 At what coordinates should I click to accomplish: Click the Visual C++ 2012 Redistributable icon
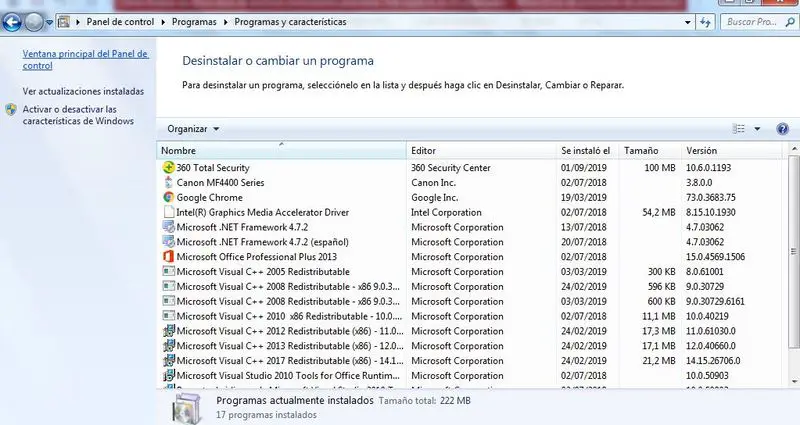coord(168,331)
